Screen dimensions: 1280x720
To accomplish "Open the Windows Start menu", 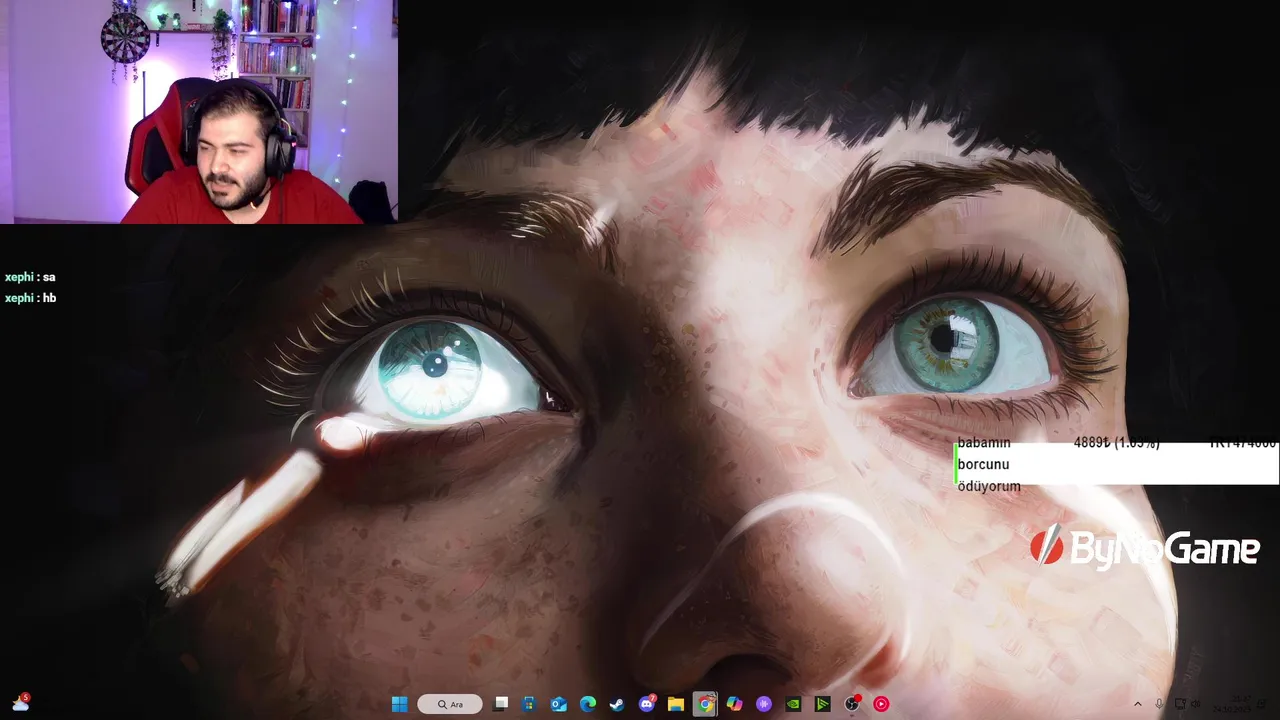I will pyautogui.click(x=399, y=704).
